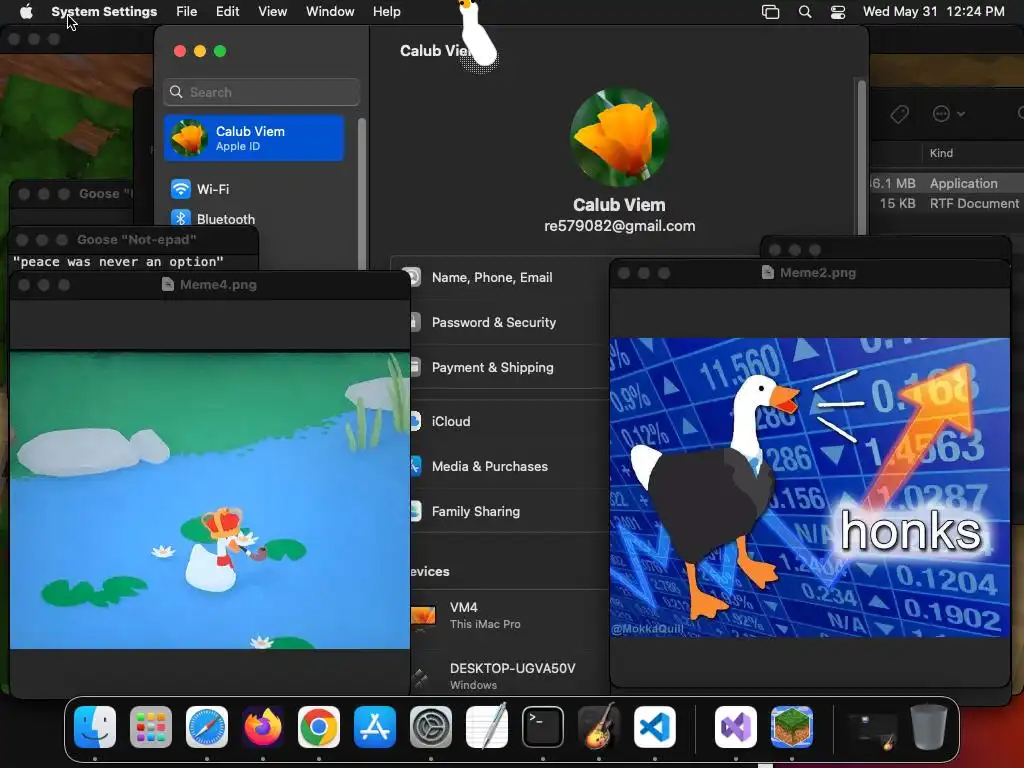Select the RTF Document row in Finder
Viewport: 1024px width, 768px height.
point(947,203)
